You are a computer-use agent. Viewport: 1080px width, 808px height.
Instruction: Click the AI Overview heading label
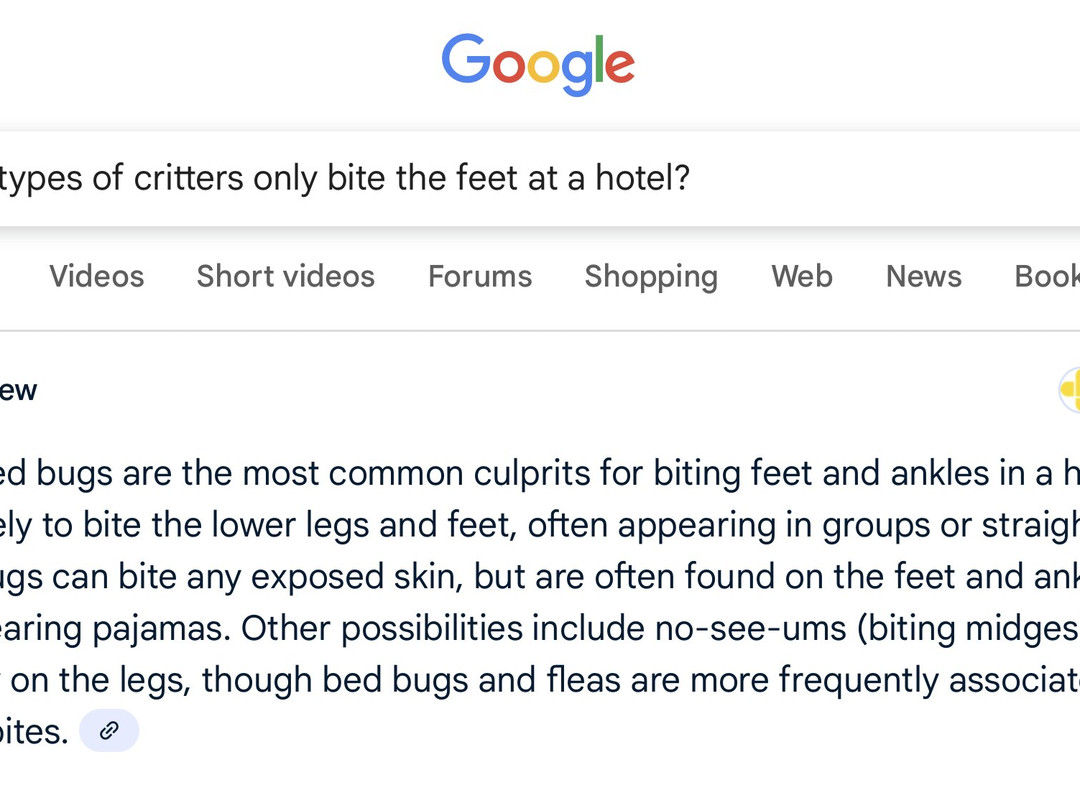pos(18,390)
